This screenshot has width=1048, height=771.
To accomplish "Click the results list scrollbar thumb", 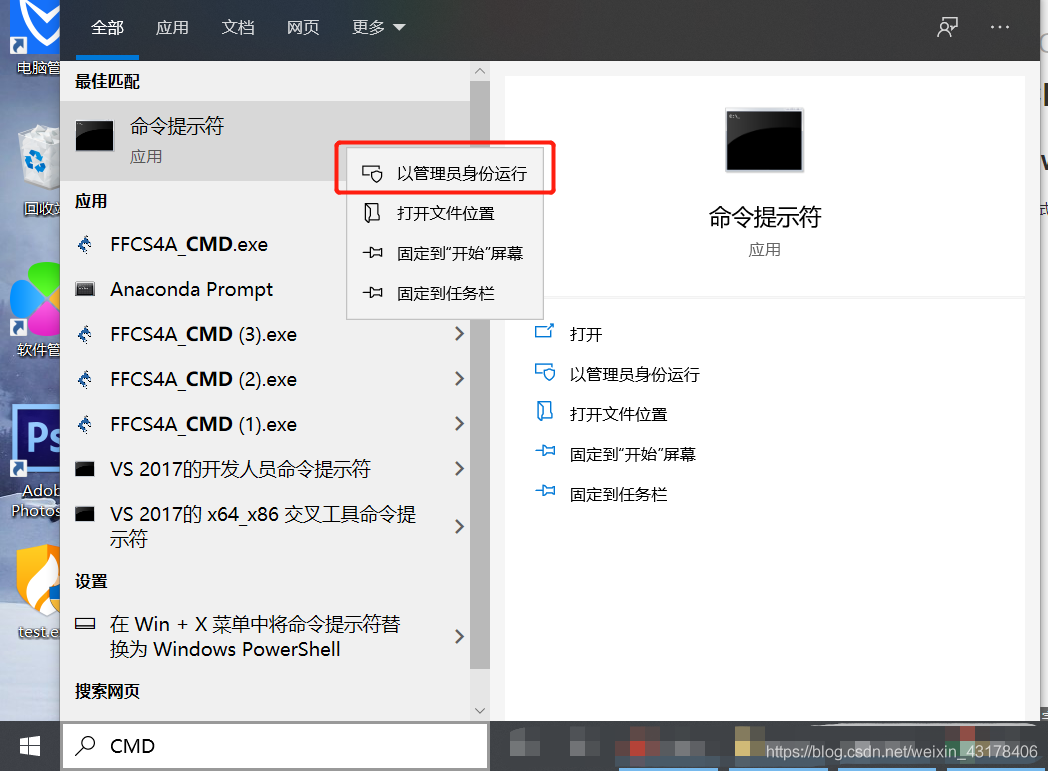I will coord(479,374).
